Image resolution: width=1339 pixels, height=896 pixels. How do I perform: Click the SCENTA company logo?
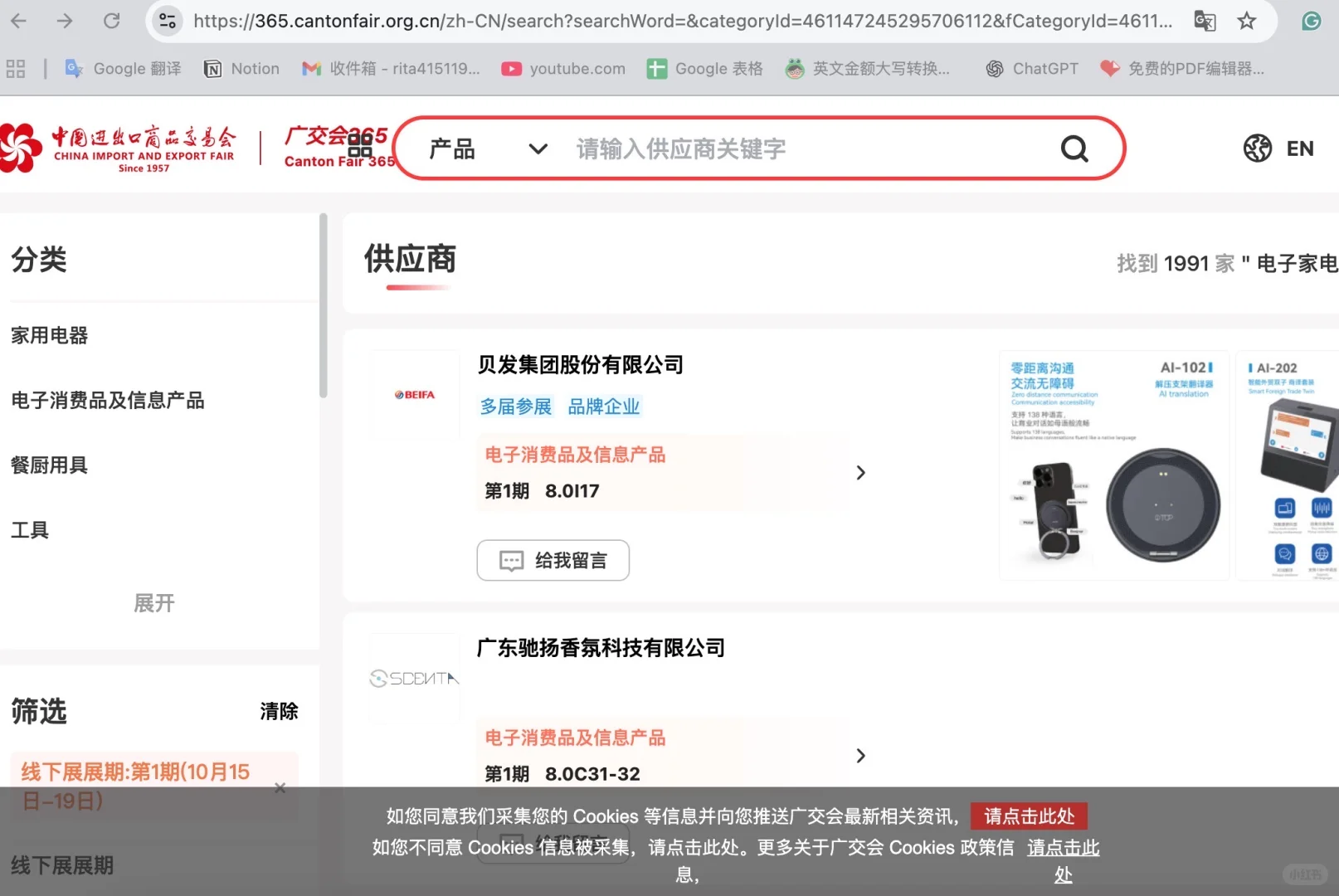414,679
